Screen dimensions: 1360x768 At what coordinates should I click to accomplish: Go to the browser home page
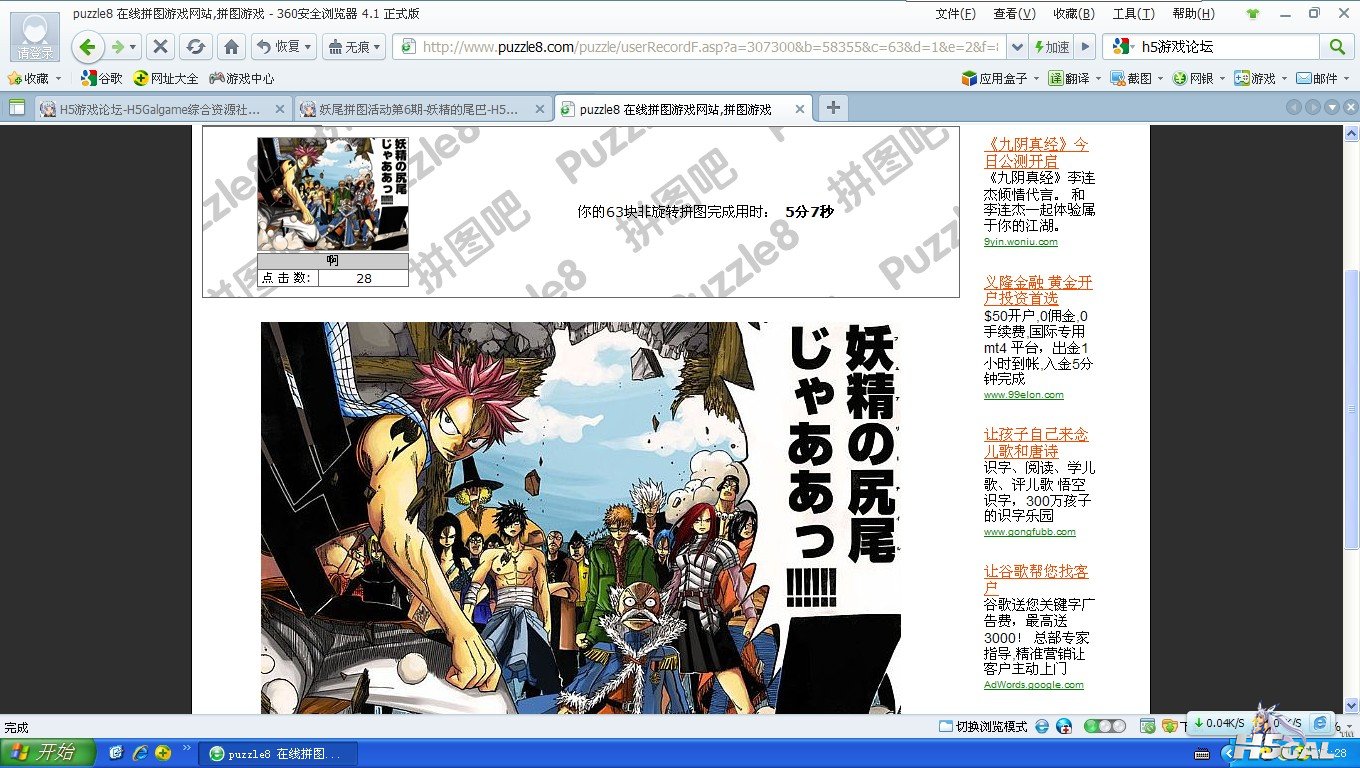(231, 47)
